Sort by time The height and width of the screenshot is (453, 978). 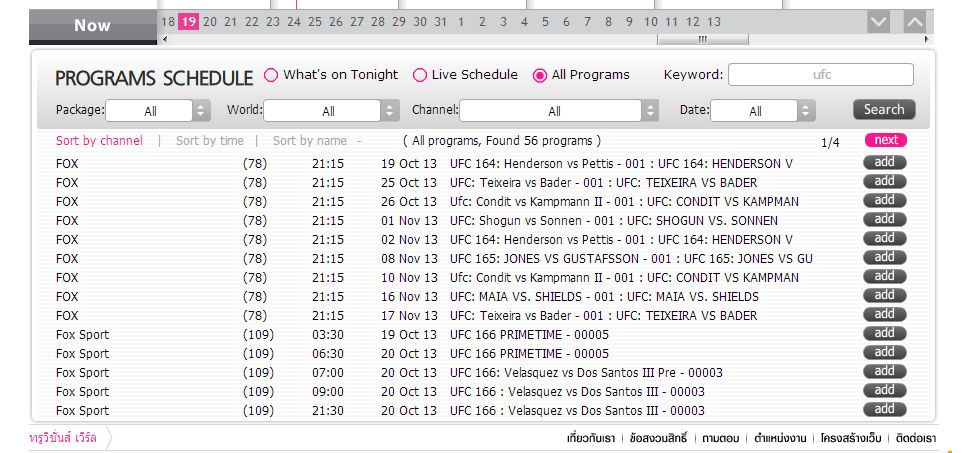click(x=210, y=140)
